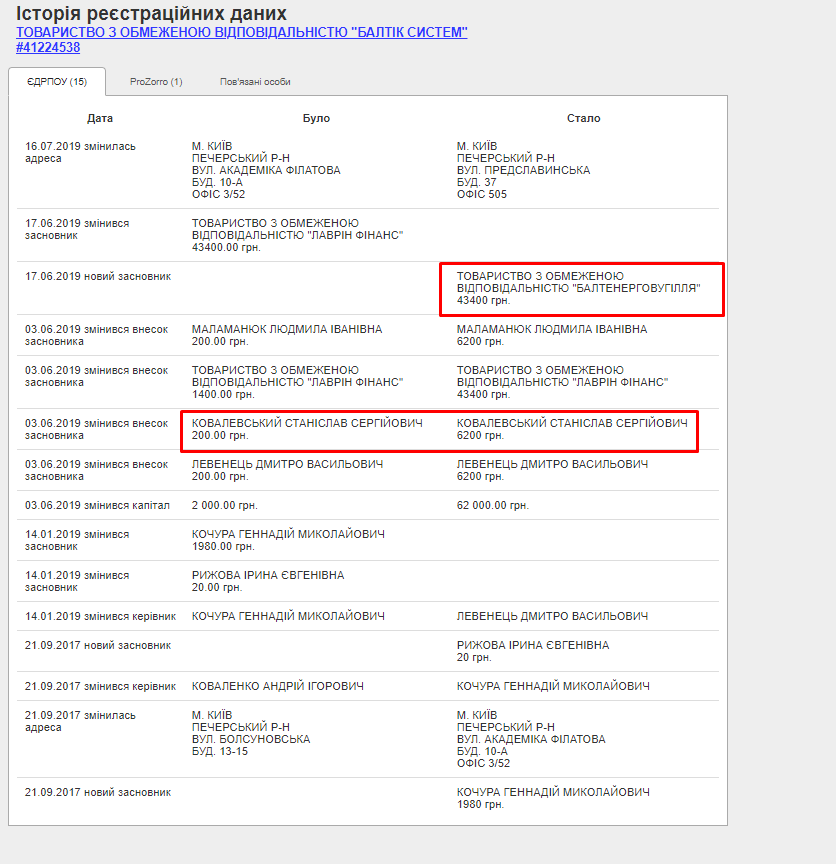Select КОВАЛЕВСЬКИЙ СТАНІСЛАВ СЕРГІЙОВИЧ 6200 грн. cell
836x864 pixels.
573,429
